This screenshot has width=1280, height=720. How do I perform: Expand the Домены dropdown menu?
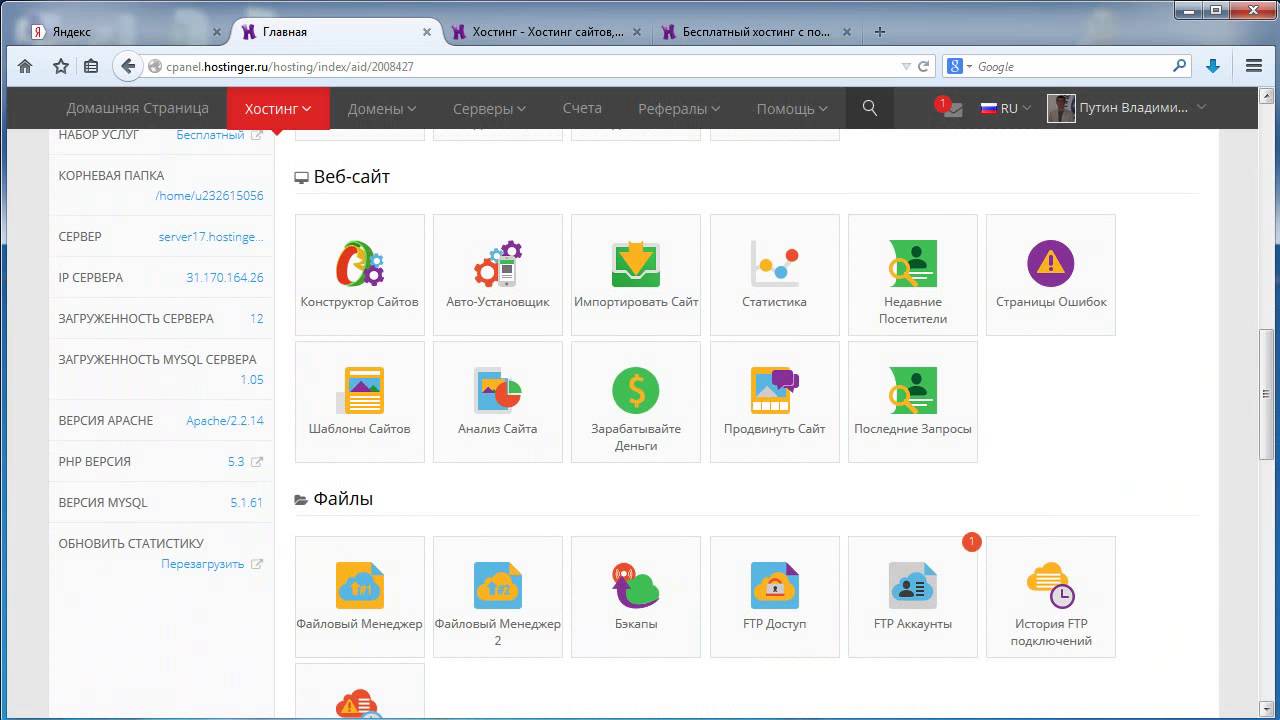[x=382, y=108]
